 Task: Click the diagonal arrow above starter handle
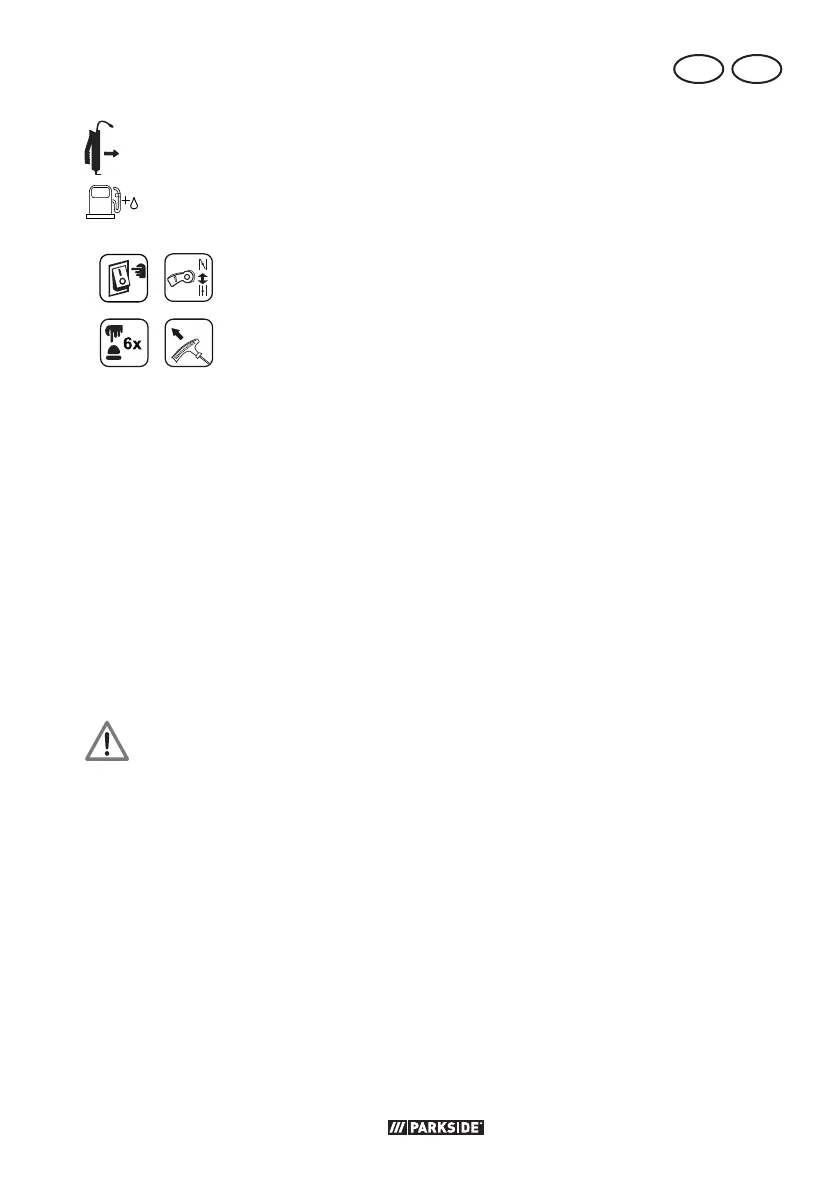(x=177, y=333)
